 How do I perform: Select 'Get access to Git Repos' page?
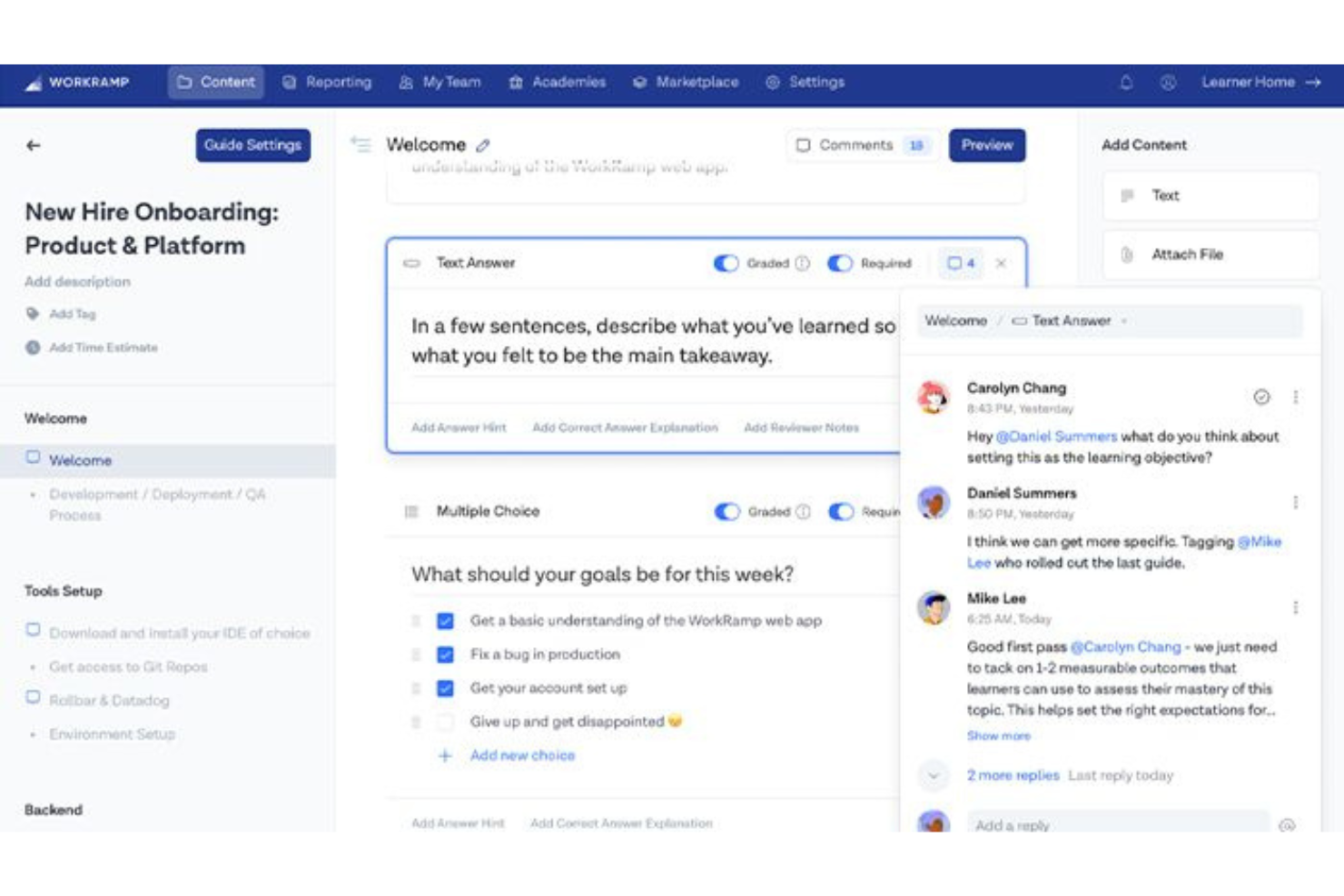pyautogui.click(x=128, y=667)
